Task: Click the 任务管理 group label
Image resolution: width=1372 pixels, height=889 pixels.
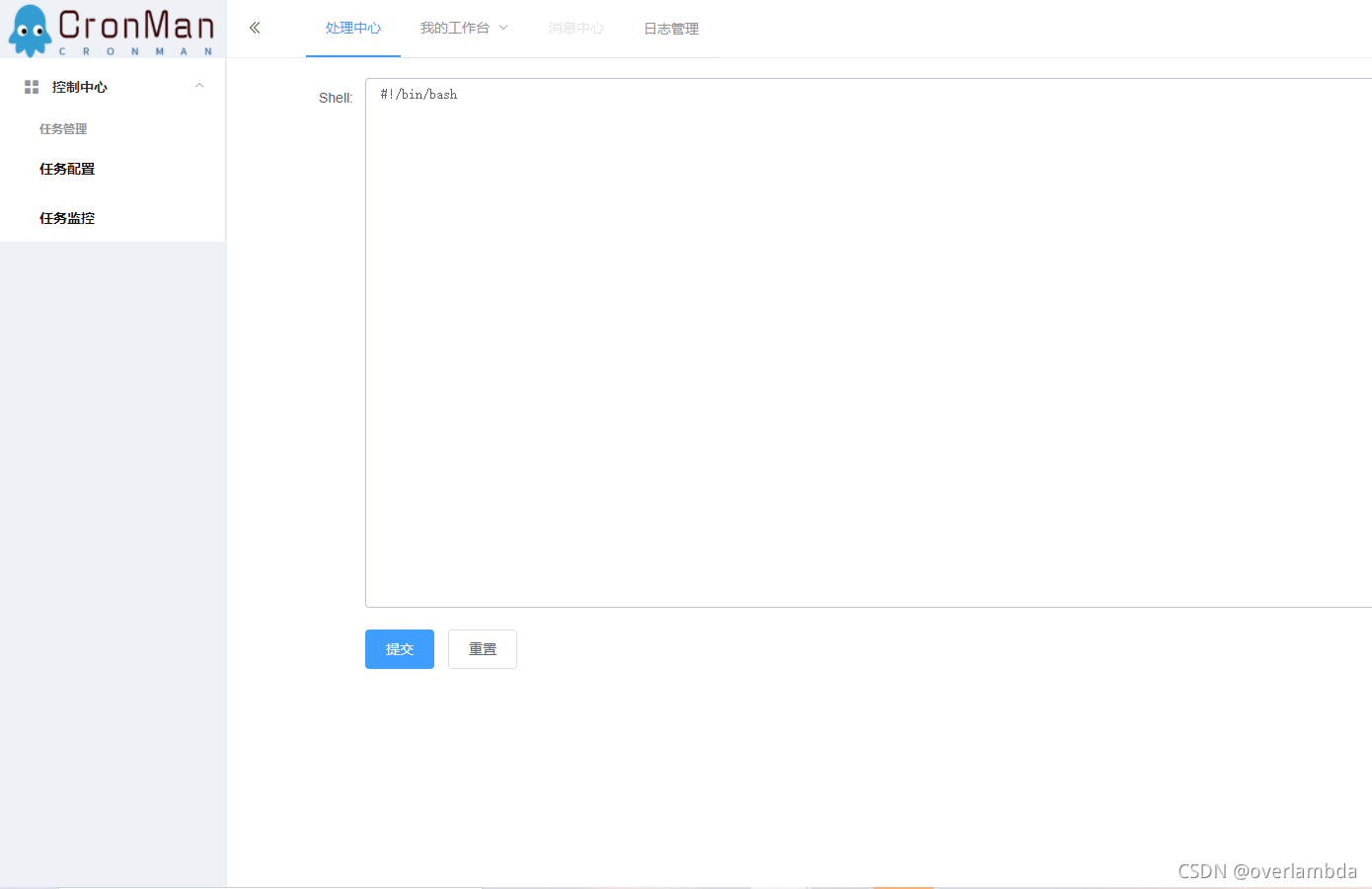Action: click(x=63, y=129)
